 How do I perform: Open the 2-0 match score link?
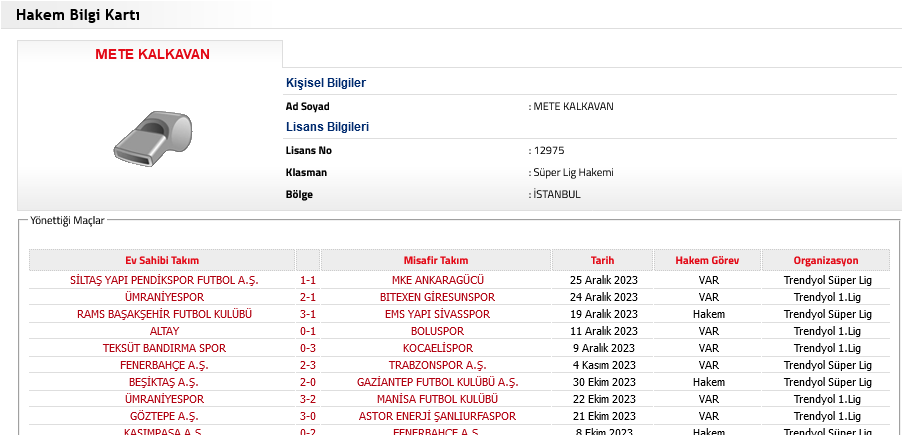point(308,382)
